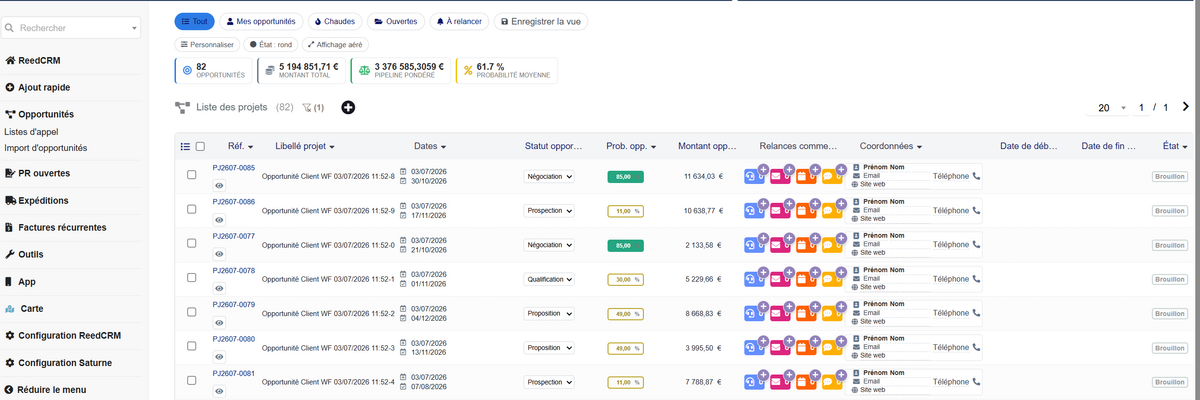Click the yellow chat follow-up icon for PJ2607-0078
Viewport: 1200px width, 400px height.
[831, 280]
